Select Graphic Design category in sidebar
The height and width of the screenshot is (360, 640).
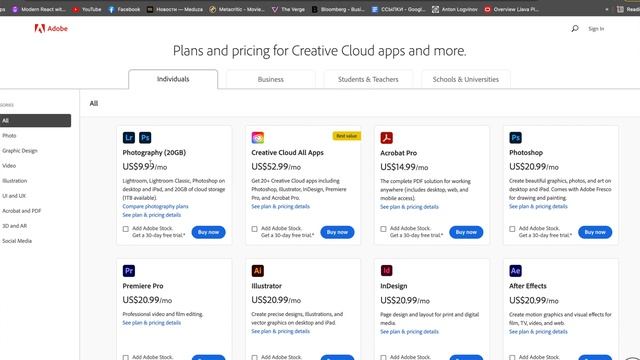coord(20,151)
